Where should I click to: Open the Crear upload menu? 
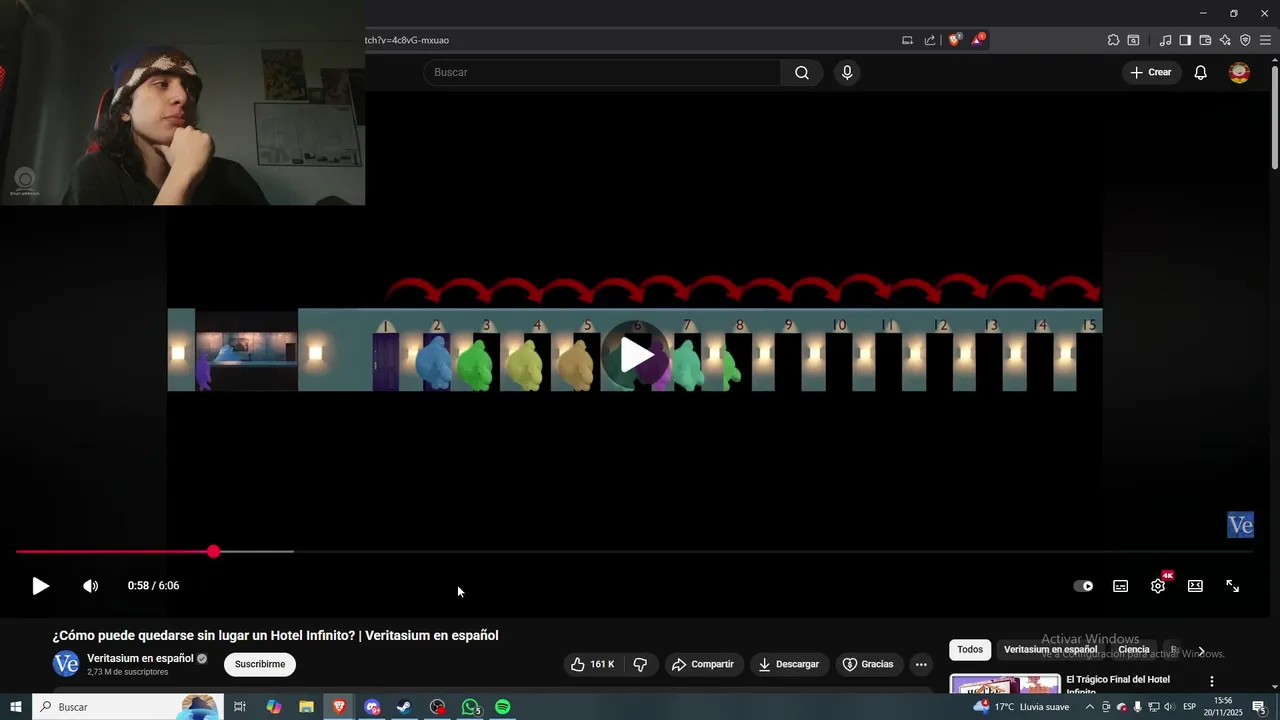click(1150, 72)
